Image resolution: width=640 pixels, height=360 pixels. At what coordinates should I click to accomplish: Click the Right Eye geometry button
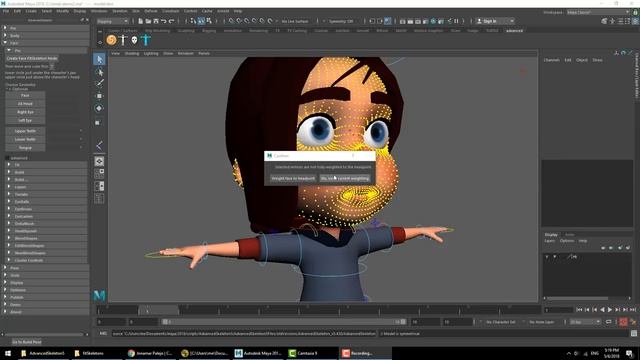tap(25, 112)
